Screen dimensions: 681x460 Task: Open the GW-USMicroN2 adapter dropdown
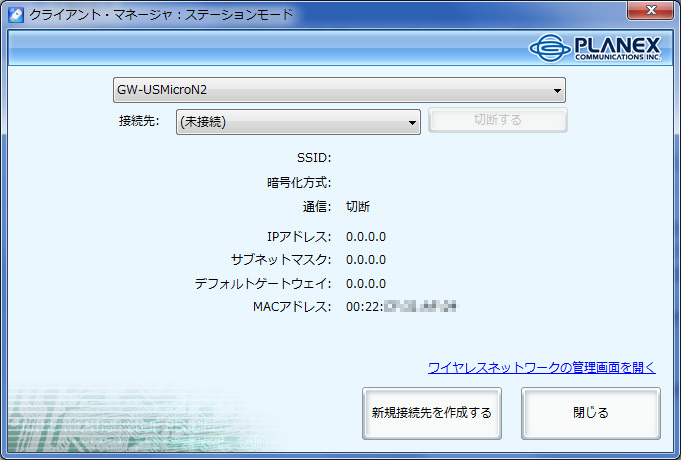coord(339,90)
